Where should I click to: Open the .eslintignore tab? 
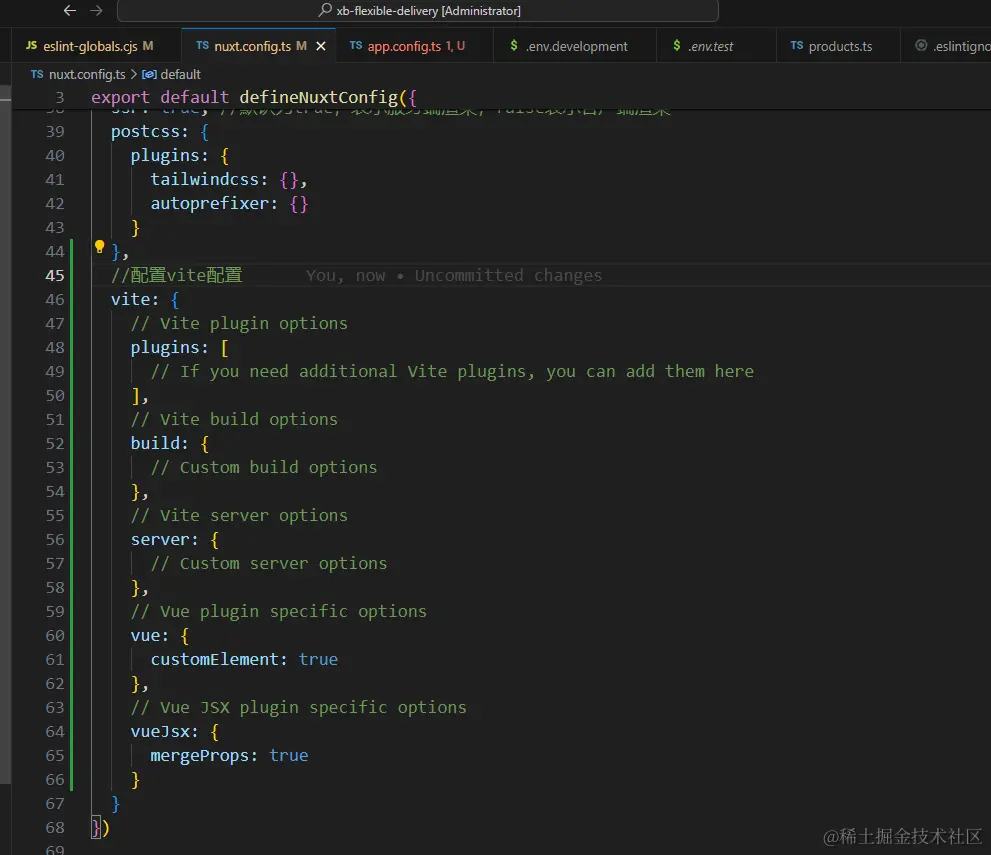(946, 46)
